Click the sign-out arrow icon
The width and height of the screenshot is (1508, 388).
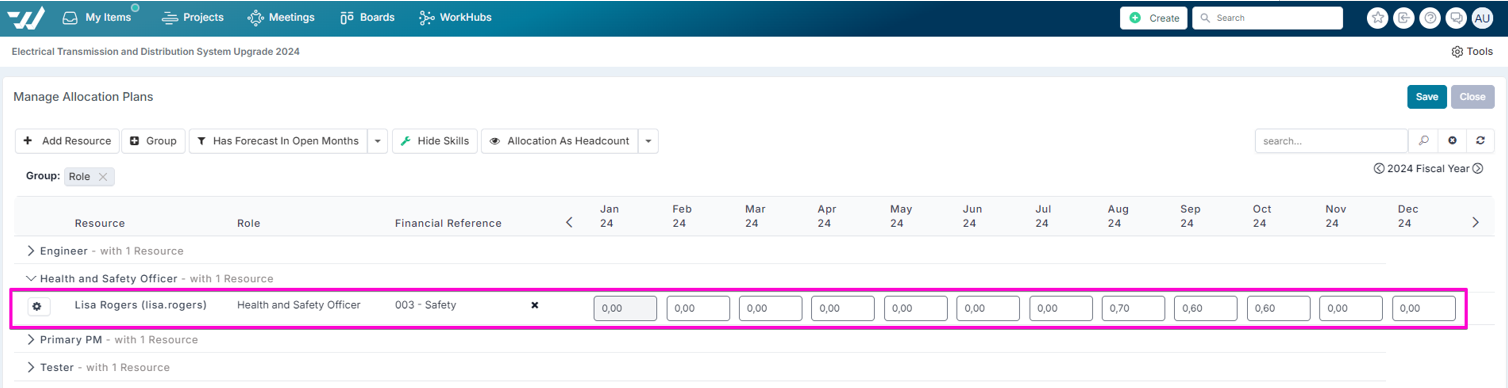coord(1404,18)
